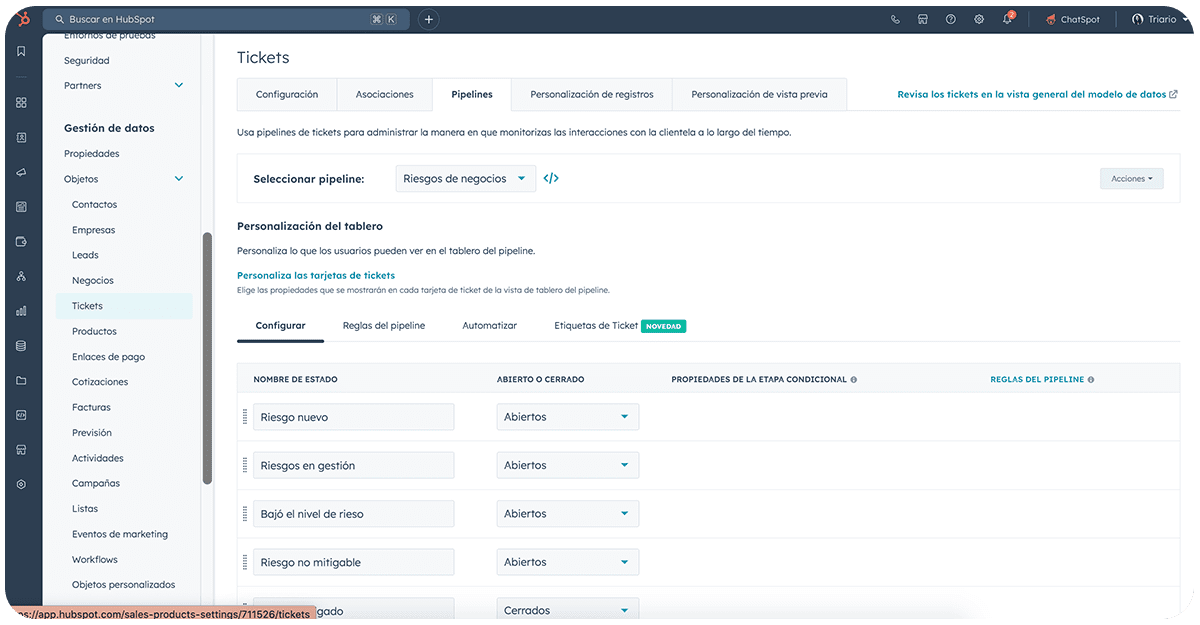This screenshot has height=625, width=1200.
Task: Click the hexagon icon at bottom of left rail
Action: [x=22, y=484]
